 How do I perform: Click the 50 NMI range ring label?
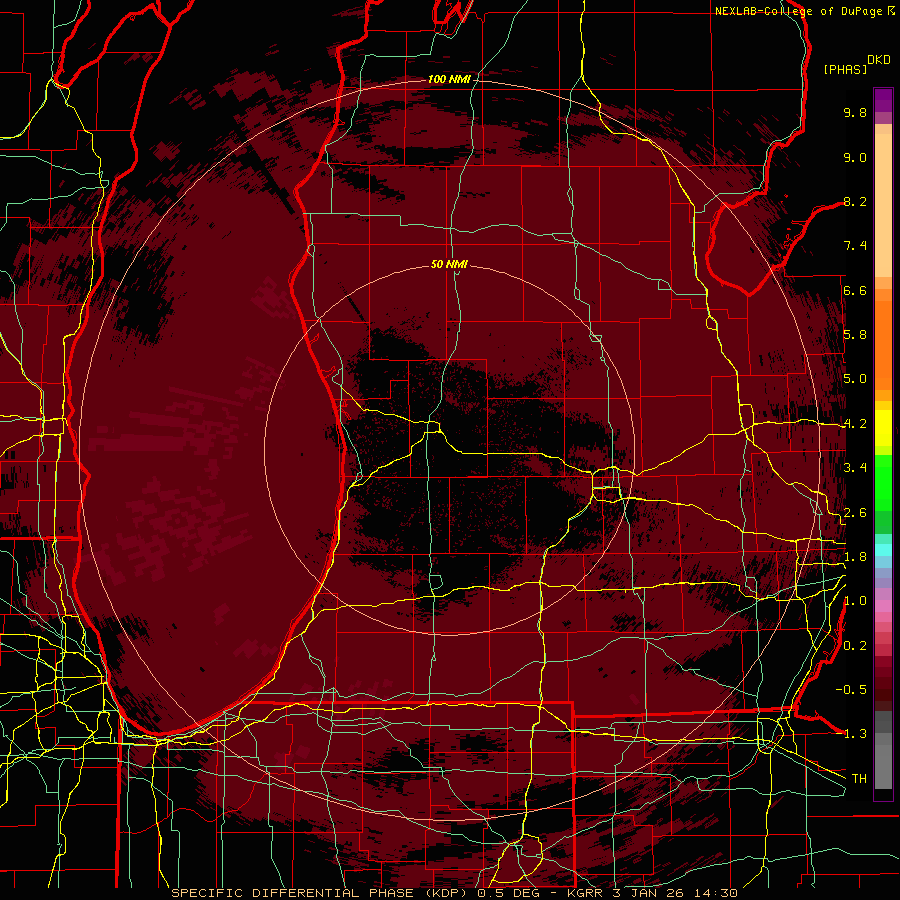pos(449,264)
